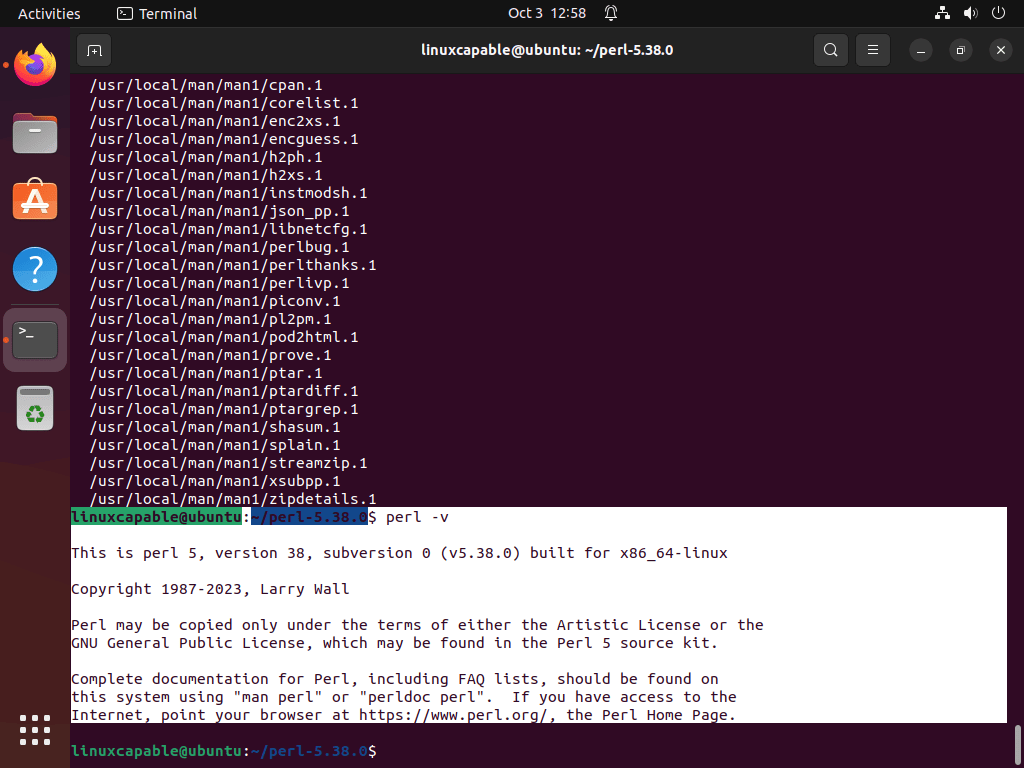Open the Activities overview
Screen dimensions: 1024x768
point(49,13)
